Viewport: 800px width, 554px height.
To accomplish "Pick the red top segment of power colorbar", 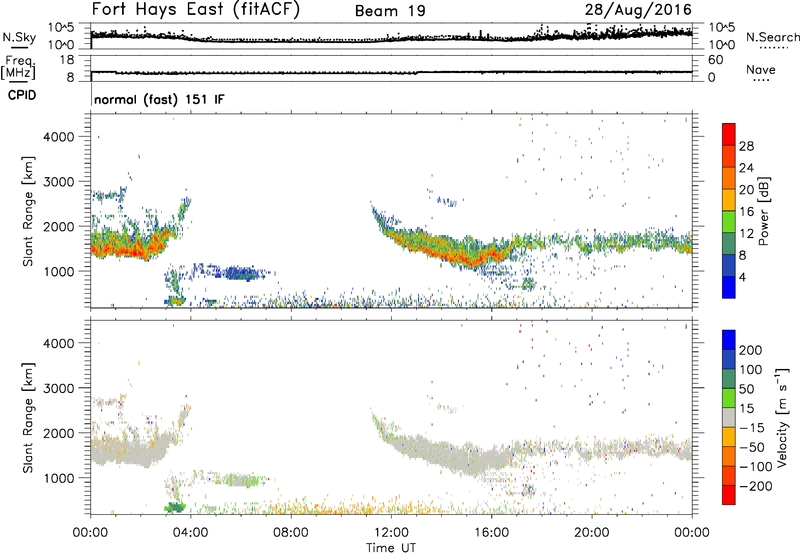I will 729,134.
